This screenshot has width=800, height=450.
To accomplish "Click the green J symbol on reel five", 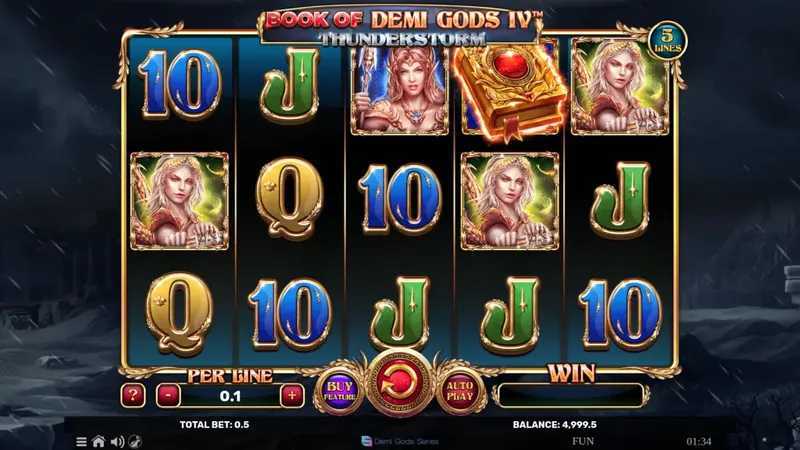I will [x=620, y=199].
